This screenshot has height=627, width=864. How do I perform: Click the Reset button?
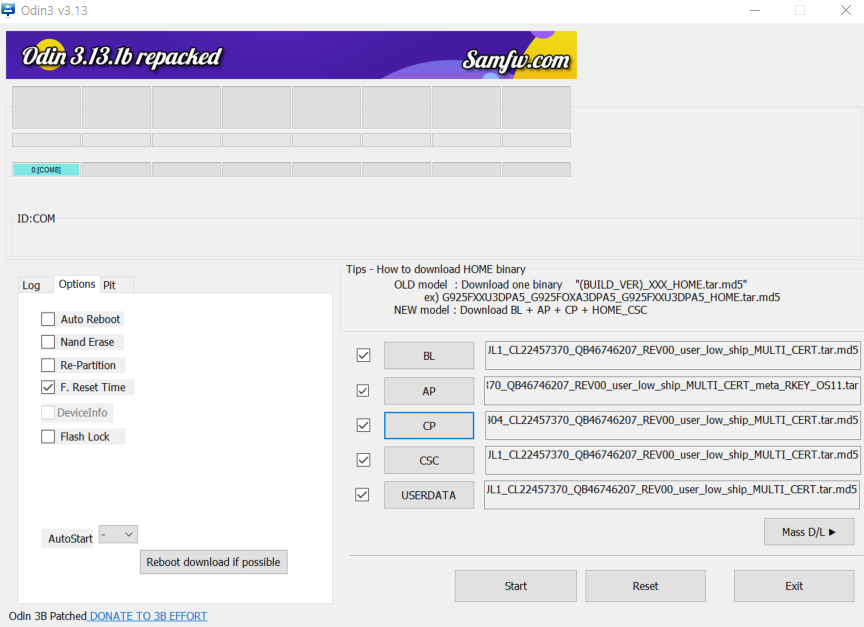click(x=645, y=586)
